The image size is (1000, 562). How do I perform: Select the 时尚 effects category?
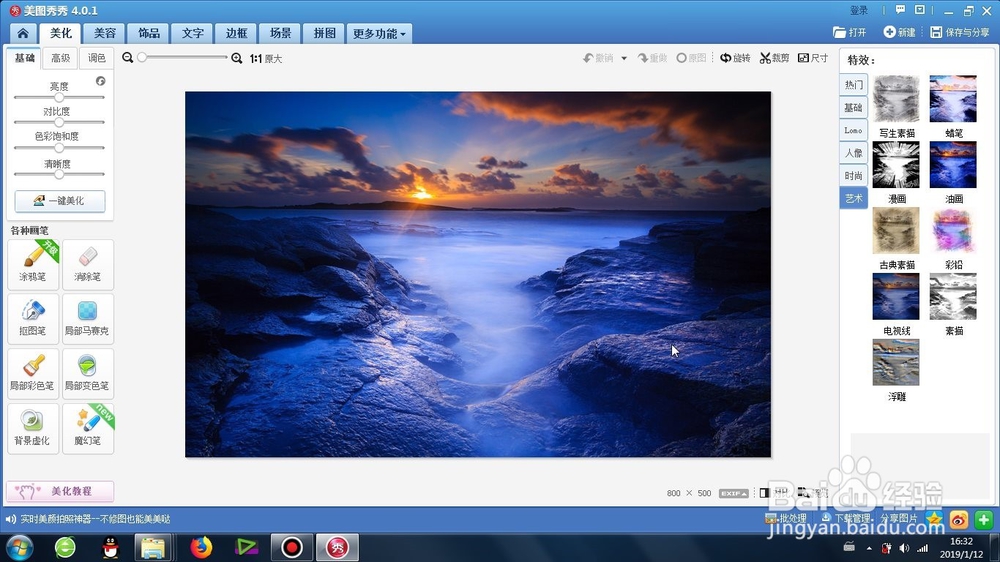(x=853, y=176)
